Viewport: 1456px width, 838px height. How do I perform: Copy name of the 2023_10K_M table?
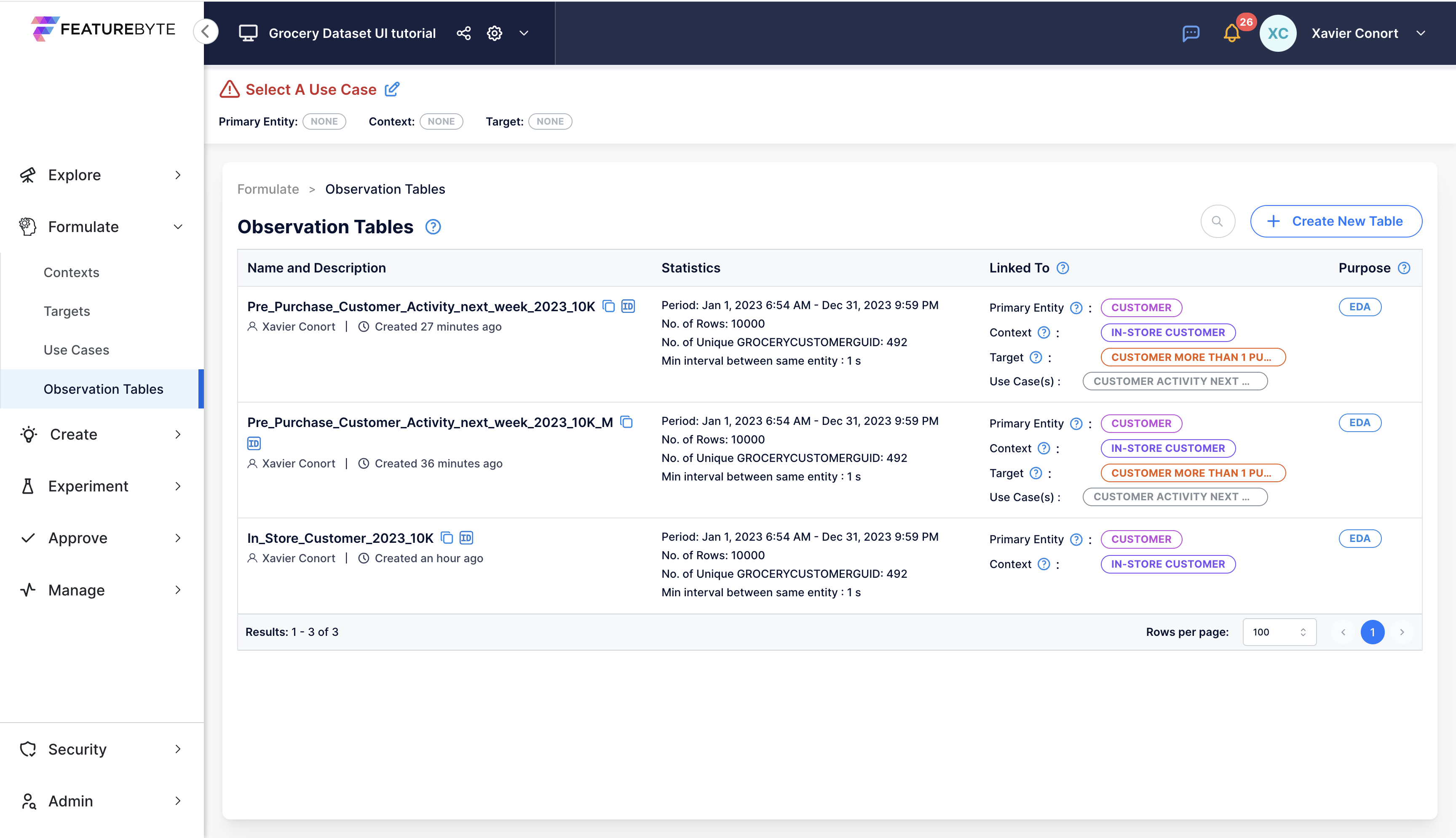click(x=626, y=422)
